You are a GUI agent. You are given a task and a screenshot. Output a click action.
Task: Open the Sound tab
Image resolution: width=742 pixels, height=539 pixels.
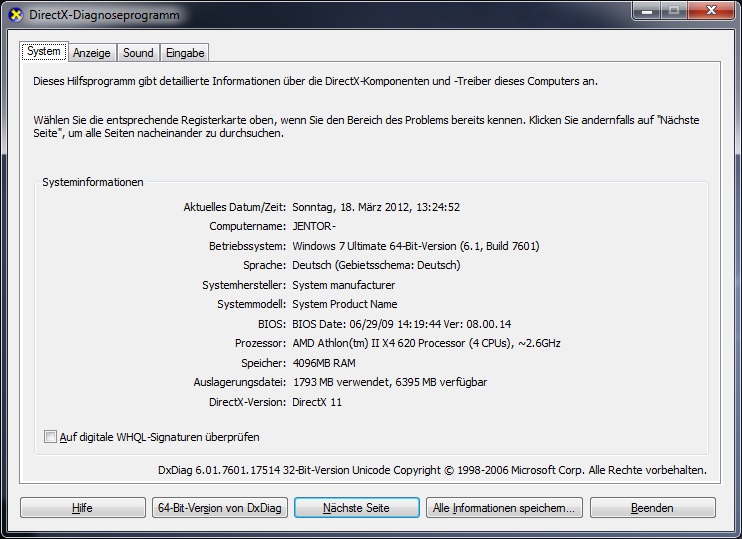tap(138, 53)
